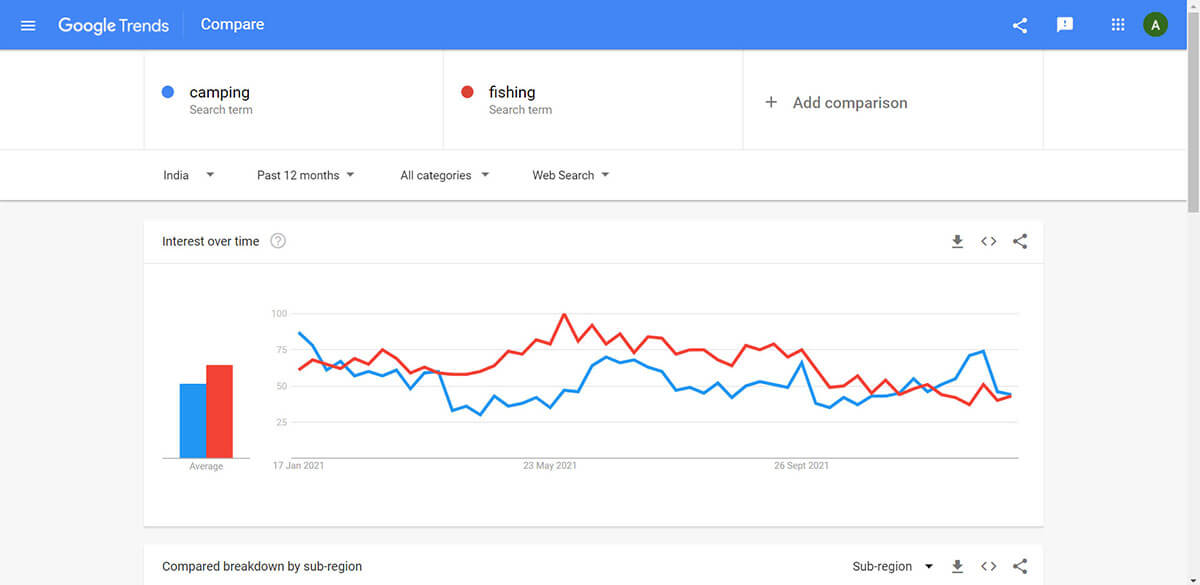Image resolution: width=1200 pixels, height=585 pixels.
Task: Open the Past 12 months dropdown
Action: click(306, 175)
